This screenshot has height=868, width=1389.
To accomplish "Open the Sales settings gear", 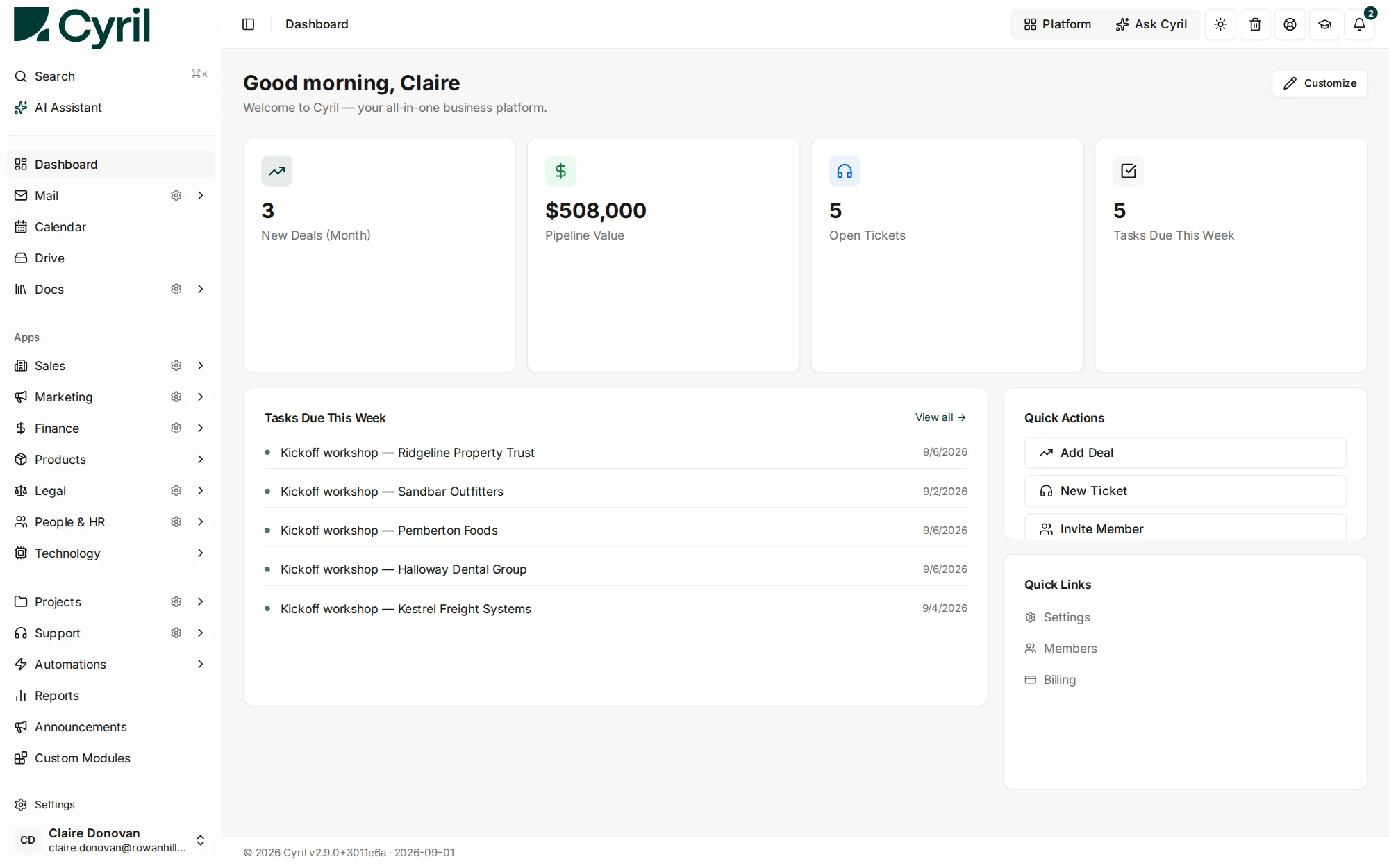I will point(176,366).
